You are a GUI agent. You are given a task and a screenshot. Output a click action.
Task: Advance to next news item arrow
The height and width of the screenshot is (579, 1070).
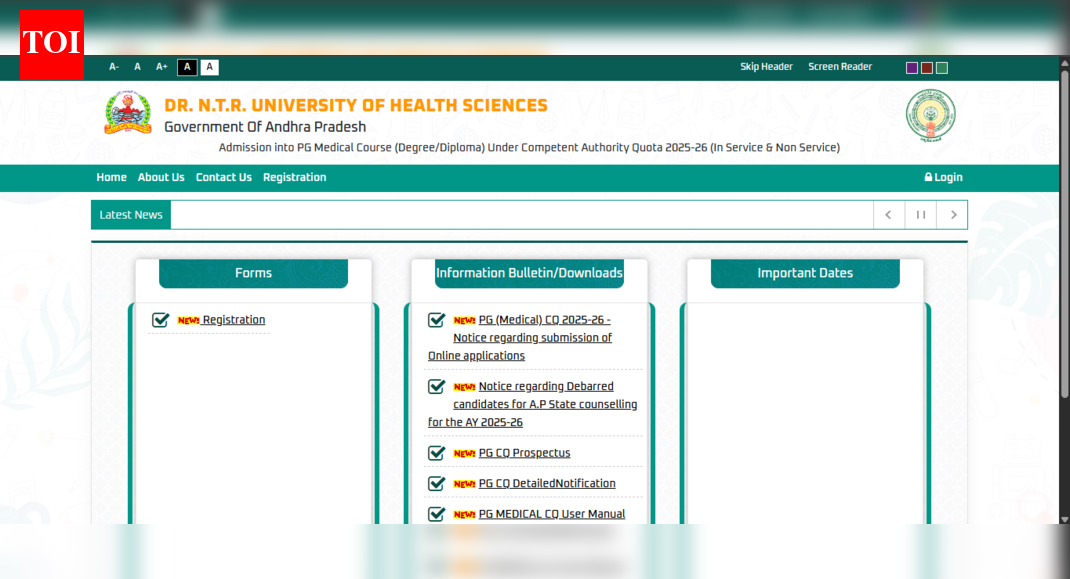tap(952, 215)
